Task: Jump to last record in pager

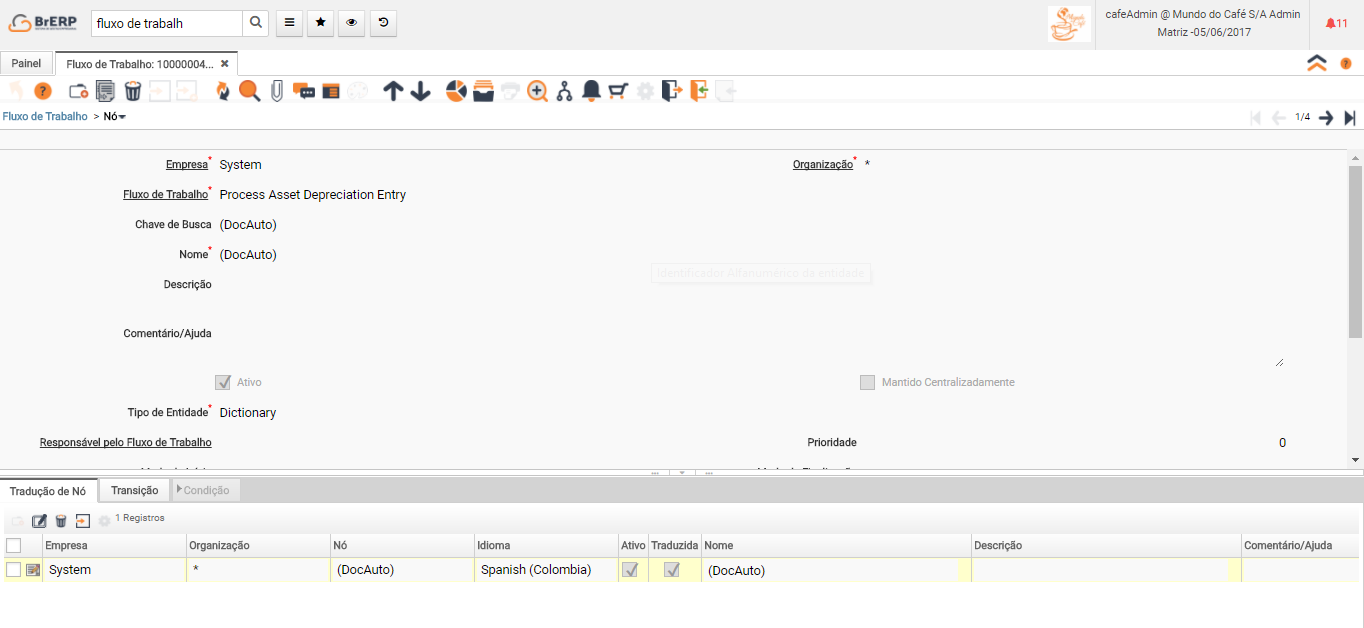Action: tap(1350, 118)
